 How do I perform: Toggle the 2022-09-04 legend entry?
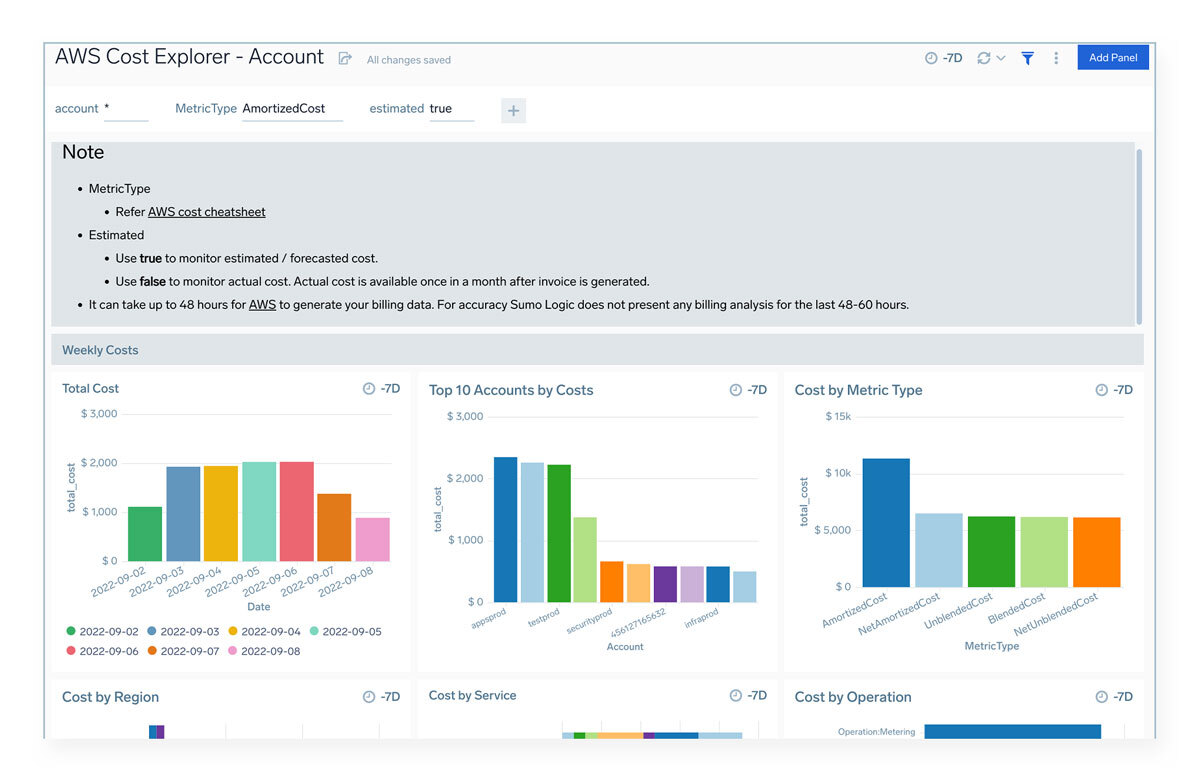[264, 632]
